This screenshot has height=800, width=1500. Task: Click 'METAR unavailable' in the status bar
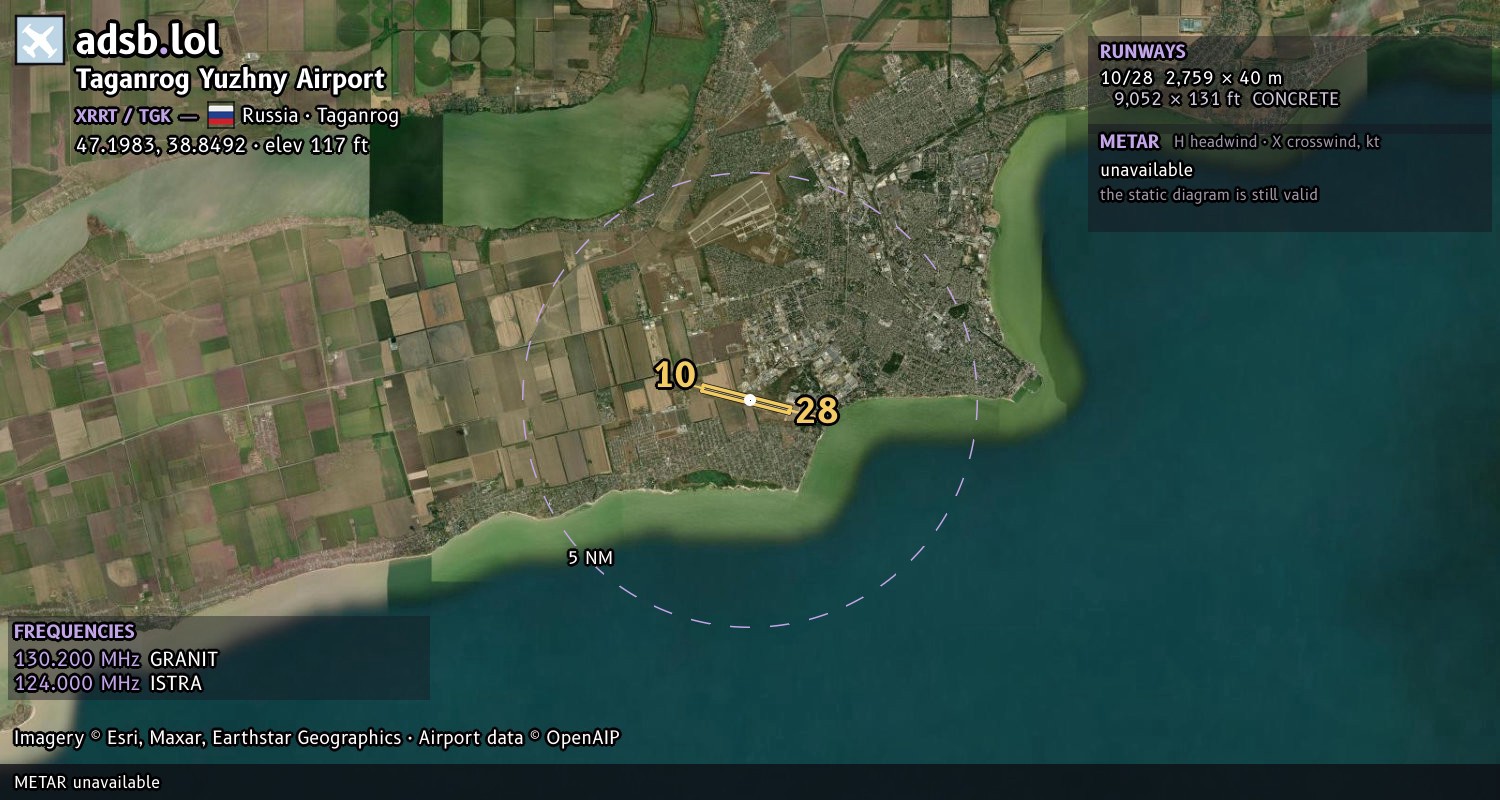click(x=87, y=782)
